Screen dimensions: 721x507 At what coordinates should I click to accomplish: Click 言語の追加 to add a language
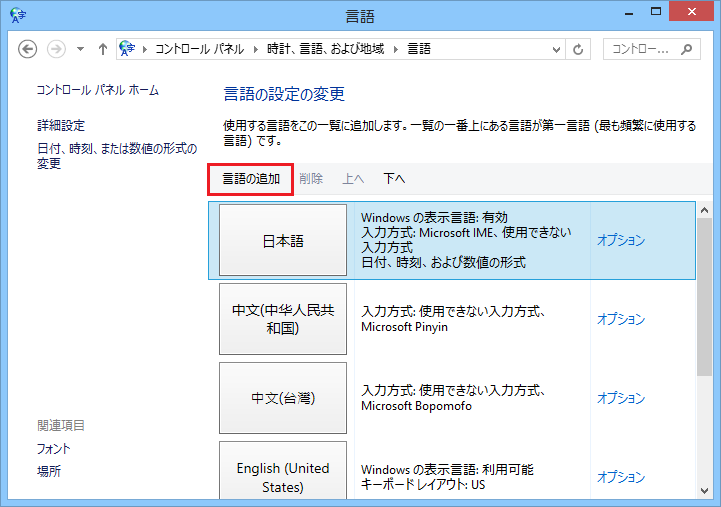tap(251, 179)
